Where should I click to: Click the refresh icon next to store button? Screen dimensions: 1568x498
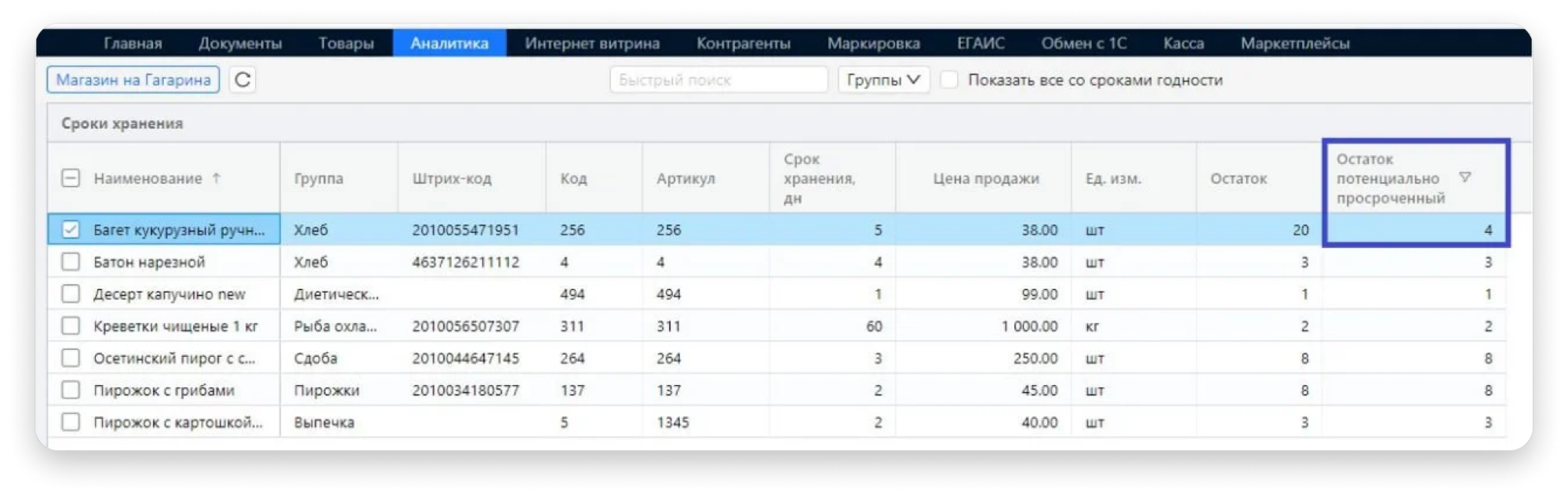[242, 80]
